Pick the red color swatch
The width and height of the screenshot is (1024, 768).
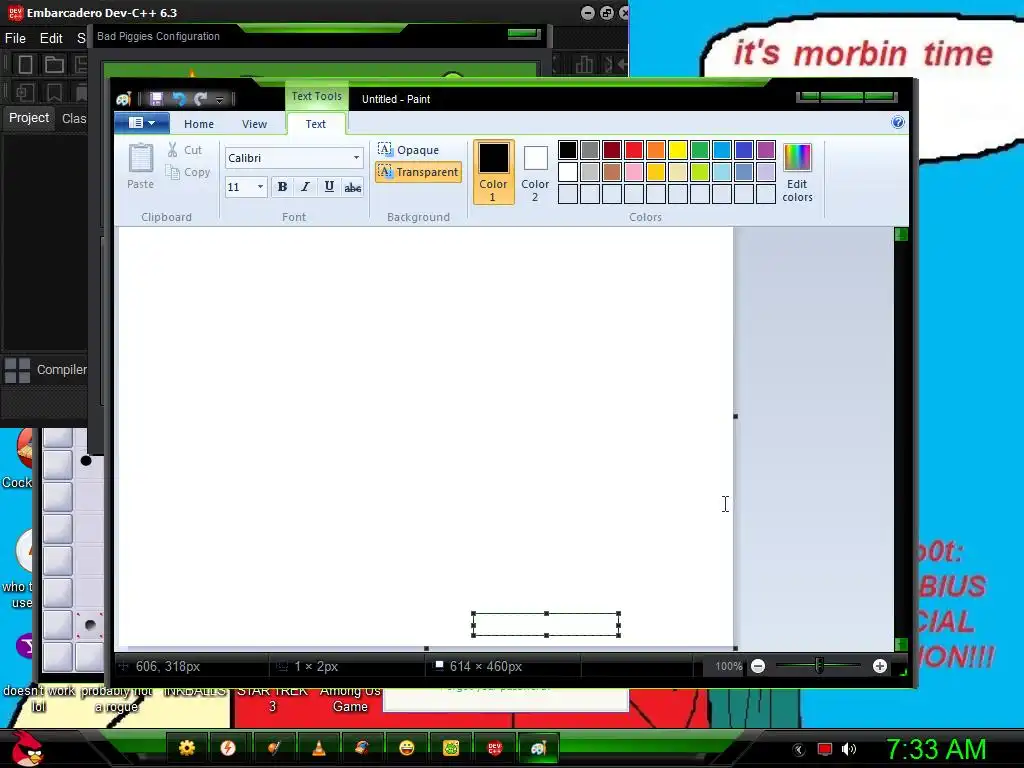(633, 150)
